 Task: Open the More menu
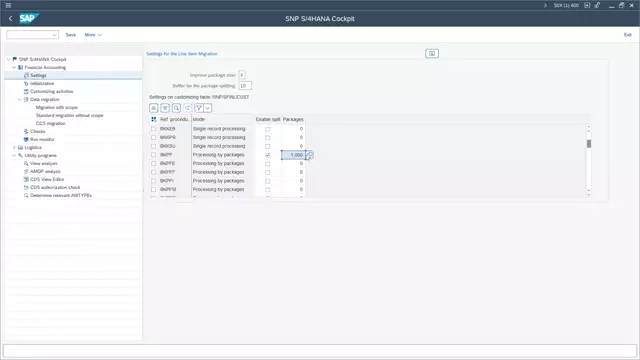coord(93,35)
